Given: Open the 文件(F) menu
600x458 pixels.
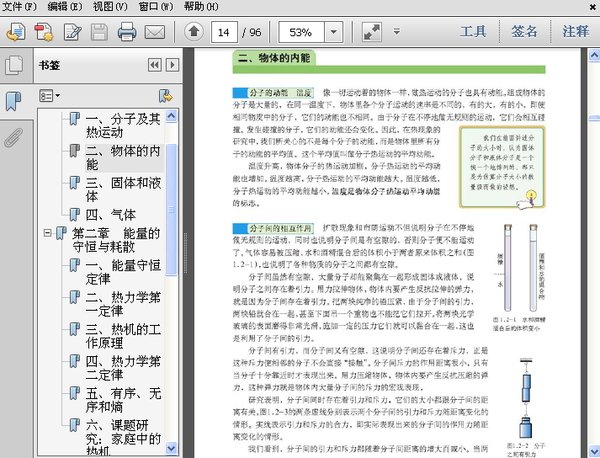Looking at the screenshot, I should [x=19, y=7].
